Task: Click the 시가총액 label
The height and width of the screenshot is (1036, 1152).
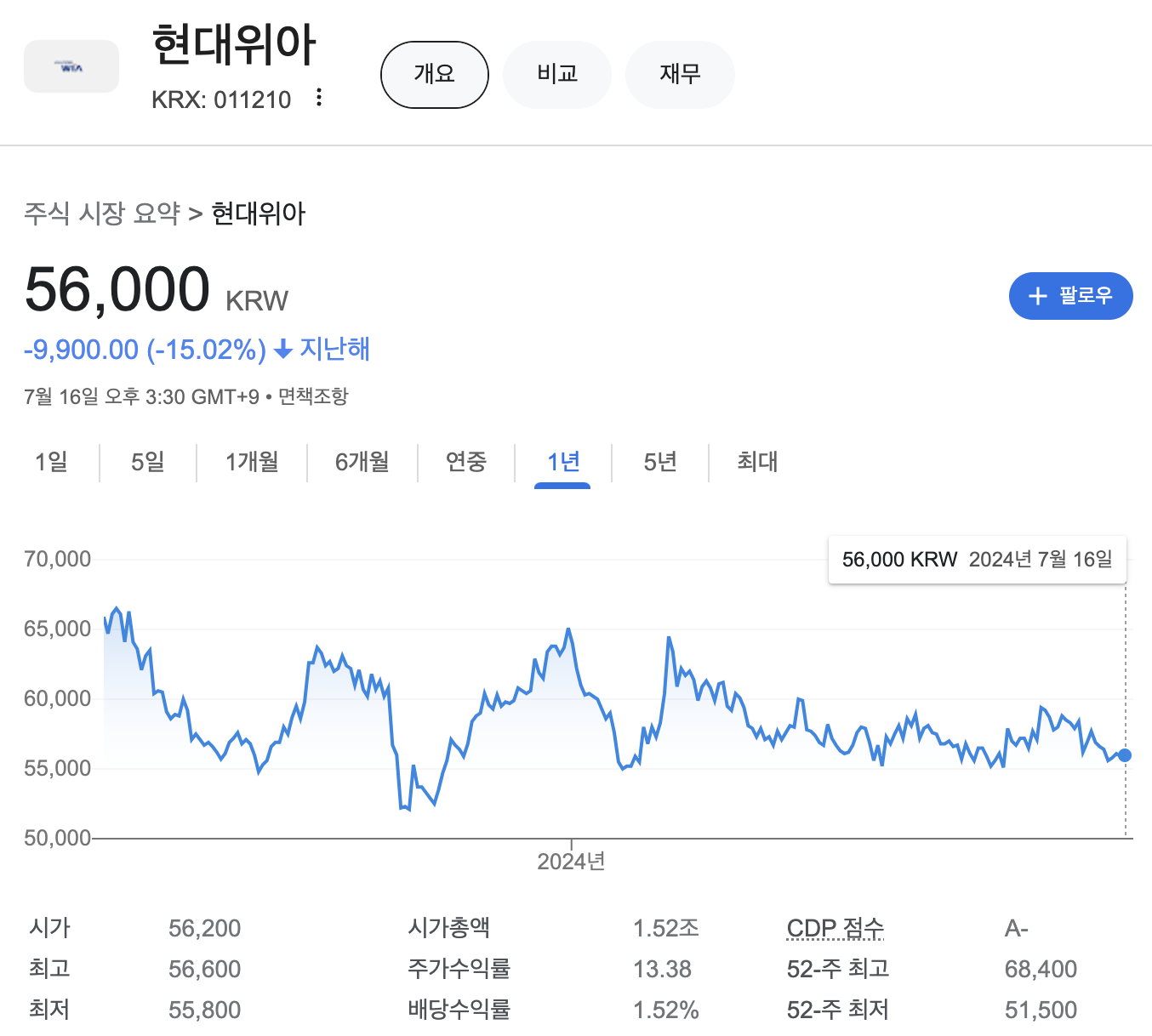Action: [448, 928]
